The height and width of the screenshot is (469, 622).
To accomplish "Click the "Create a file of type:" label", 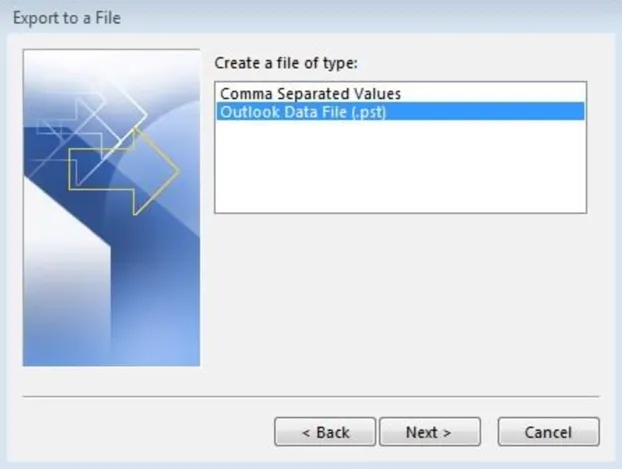I will (286, 63).
